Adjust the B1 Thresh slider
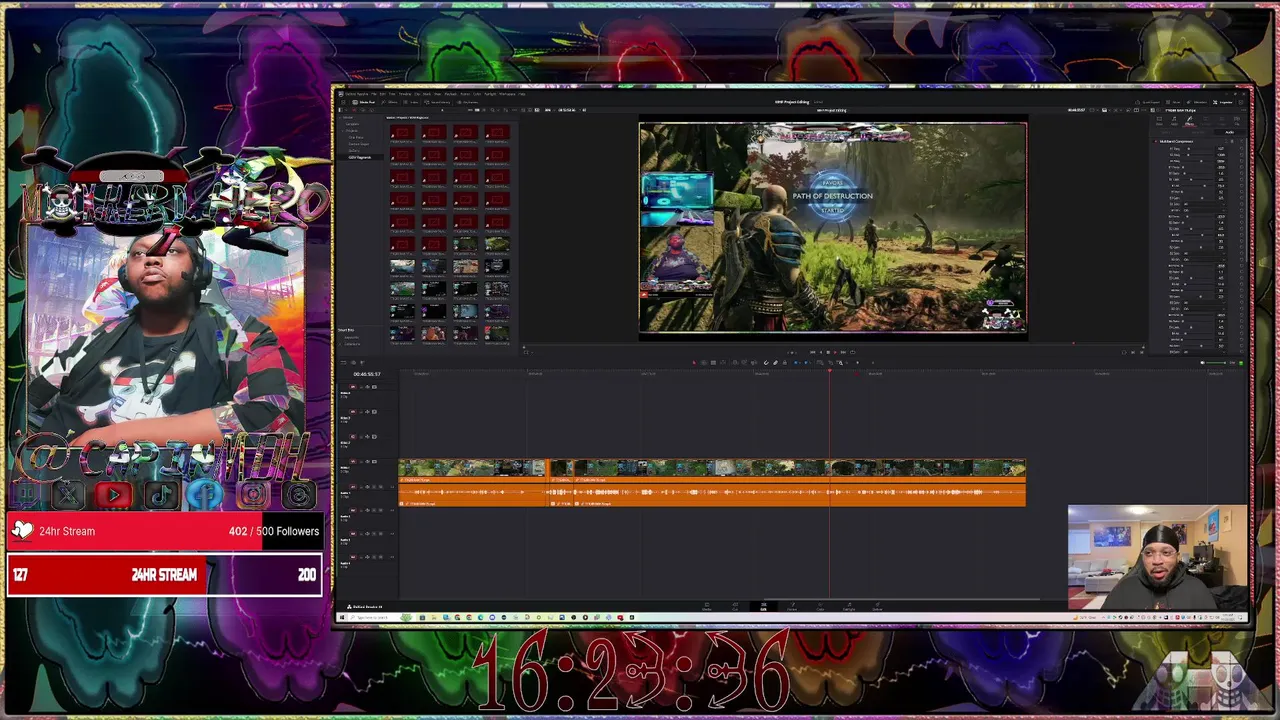The image size is (1280, 720). click(x=1197, y=167)
